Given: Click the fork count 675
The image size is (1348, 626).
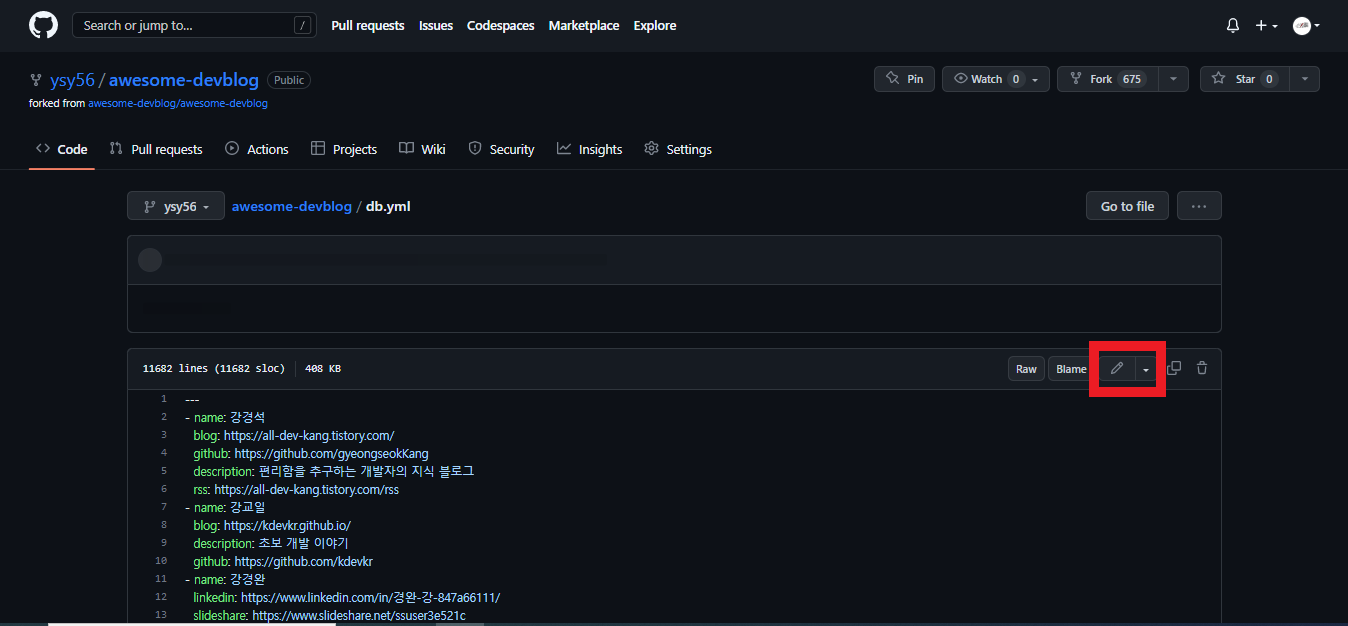Looking at the screenshot, I should click(x=1132, y=79).
